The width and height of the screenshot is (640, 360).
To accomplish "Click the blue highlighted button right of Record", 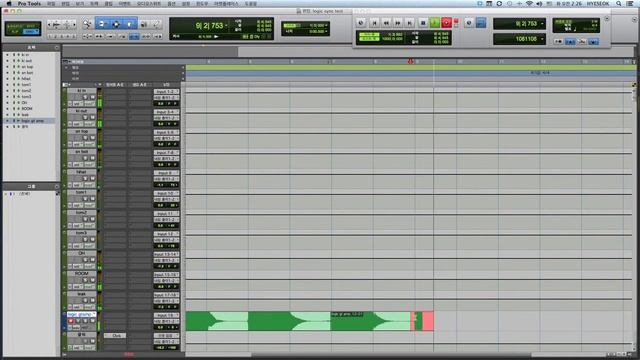I will [x=481, y=23].
